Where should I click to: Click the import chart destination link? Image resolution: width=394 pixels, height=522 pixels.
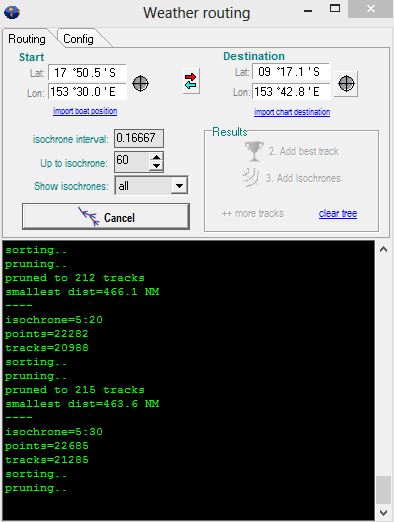click(292, 112)
